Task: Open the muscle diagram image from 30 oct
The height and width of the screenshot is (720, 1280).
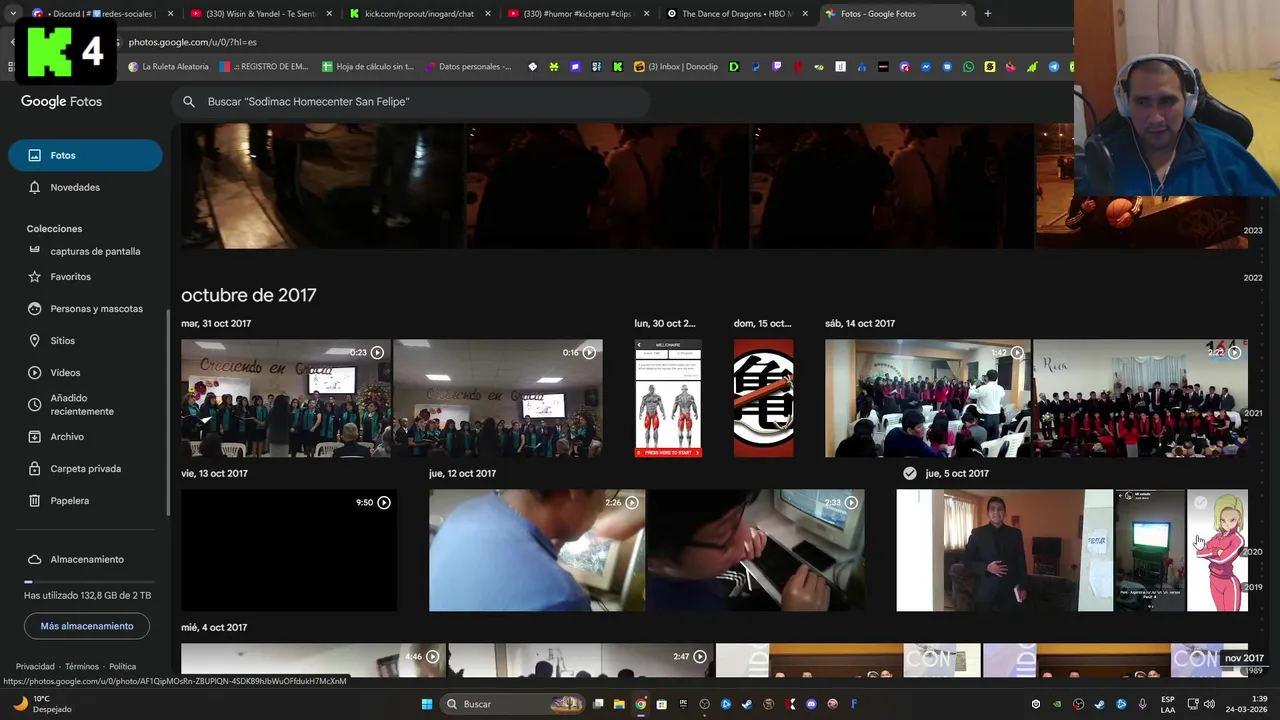Action: (668, 398)
